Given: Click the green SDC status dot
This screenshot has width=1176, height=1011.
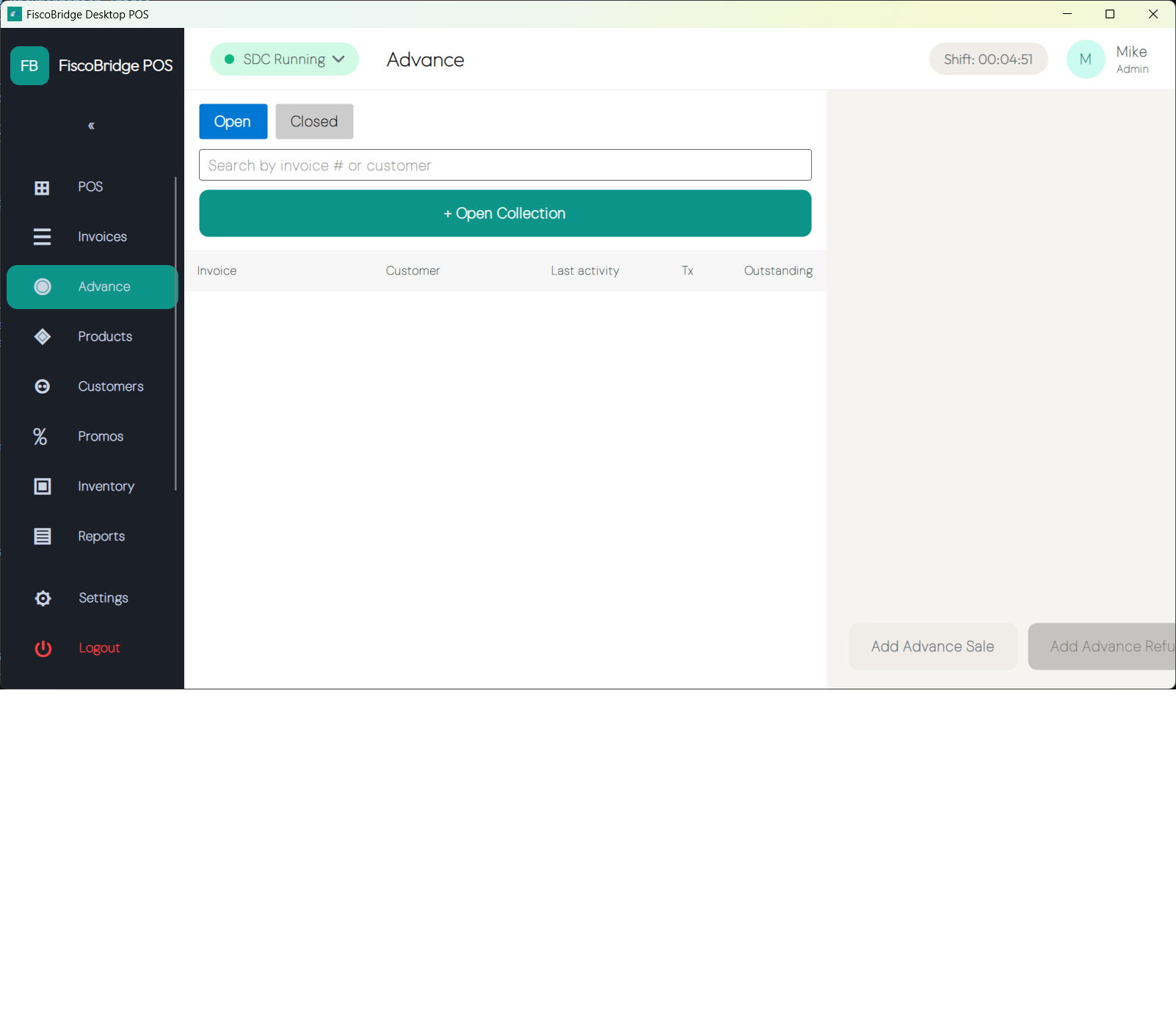Looking at the screenshot, I should click(x=229, y=59).
